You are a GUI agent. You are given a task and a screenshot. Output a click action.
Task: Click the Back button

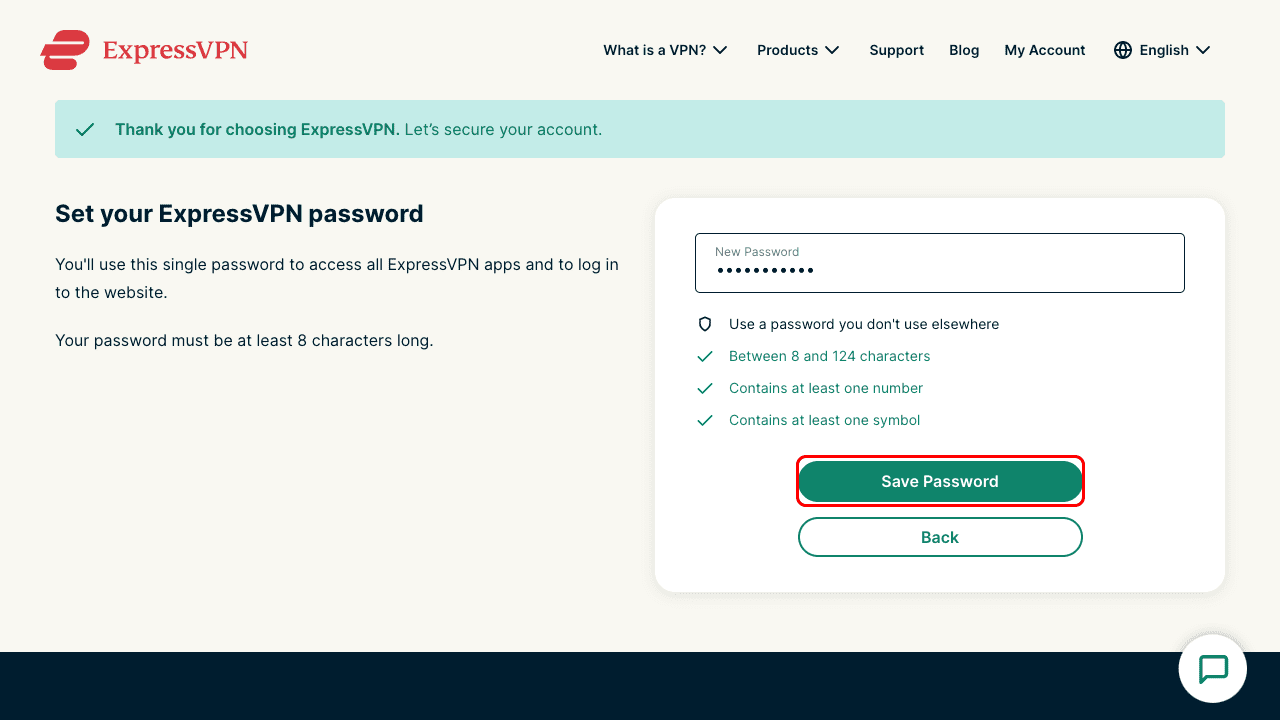(939, 537)
